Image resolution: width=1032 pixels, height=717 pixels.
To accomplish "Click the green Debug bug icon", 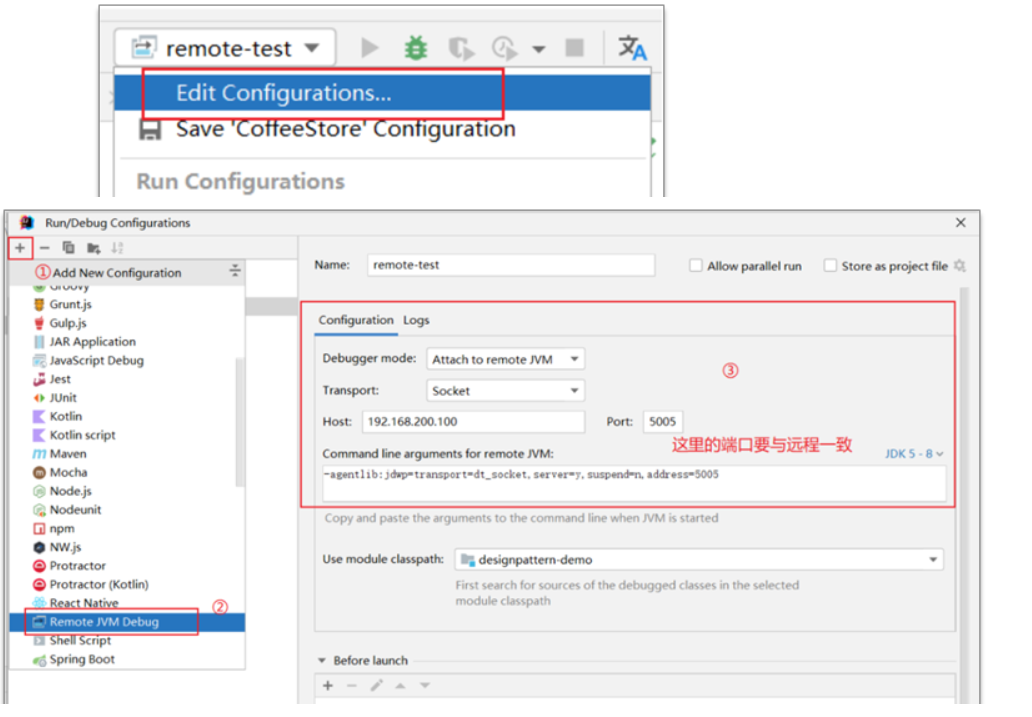I will point(415,48).
